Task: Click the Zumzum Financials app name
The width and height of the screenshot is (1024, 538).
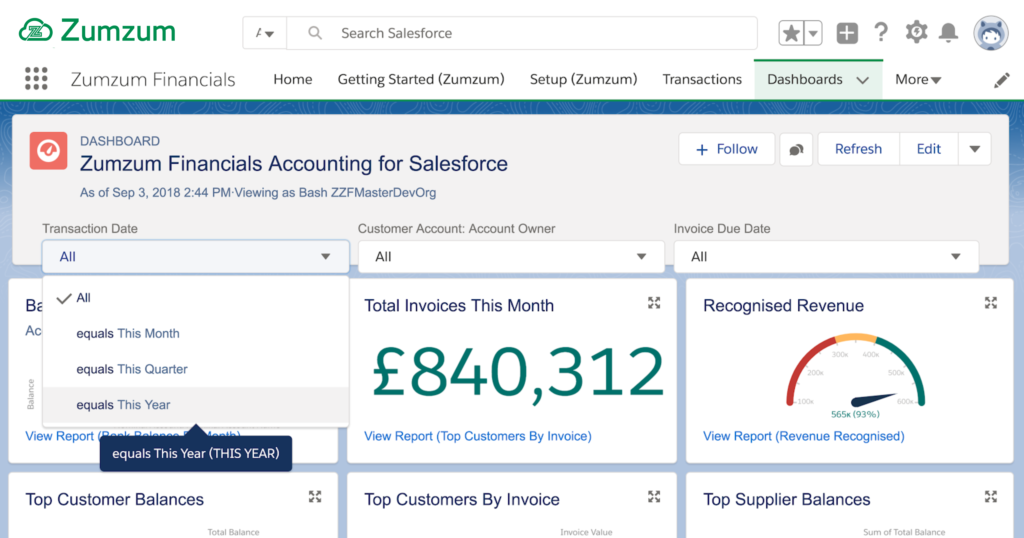Action: pos(153,80)
